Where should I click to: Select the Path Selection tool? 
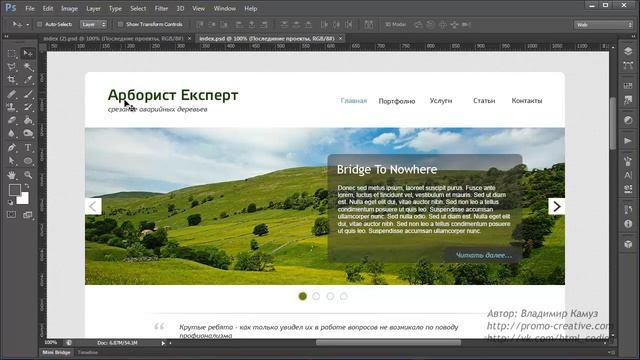point(12,161)
